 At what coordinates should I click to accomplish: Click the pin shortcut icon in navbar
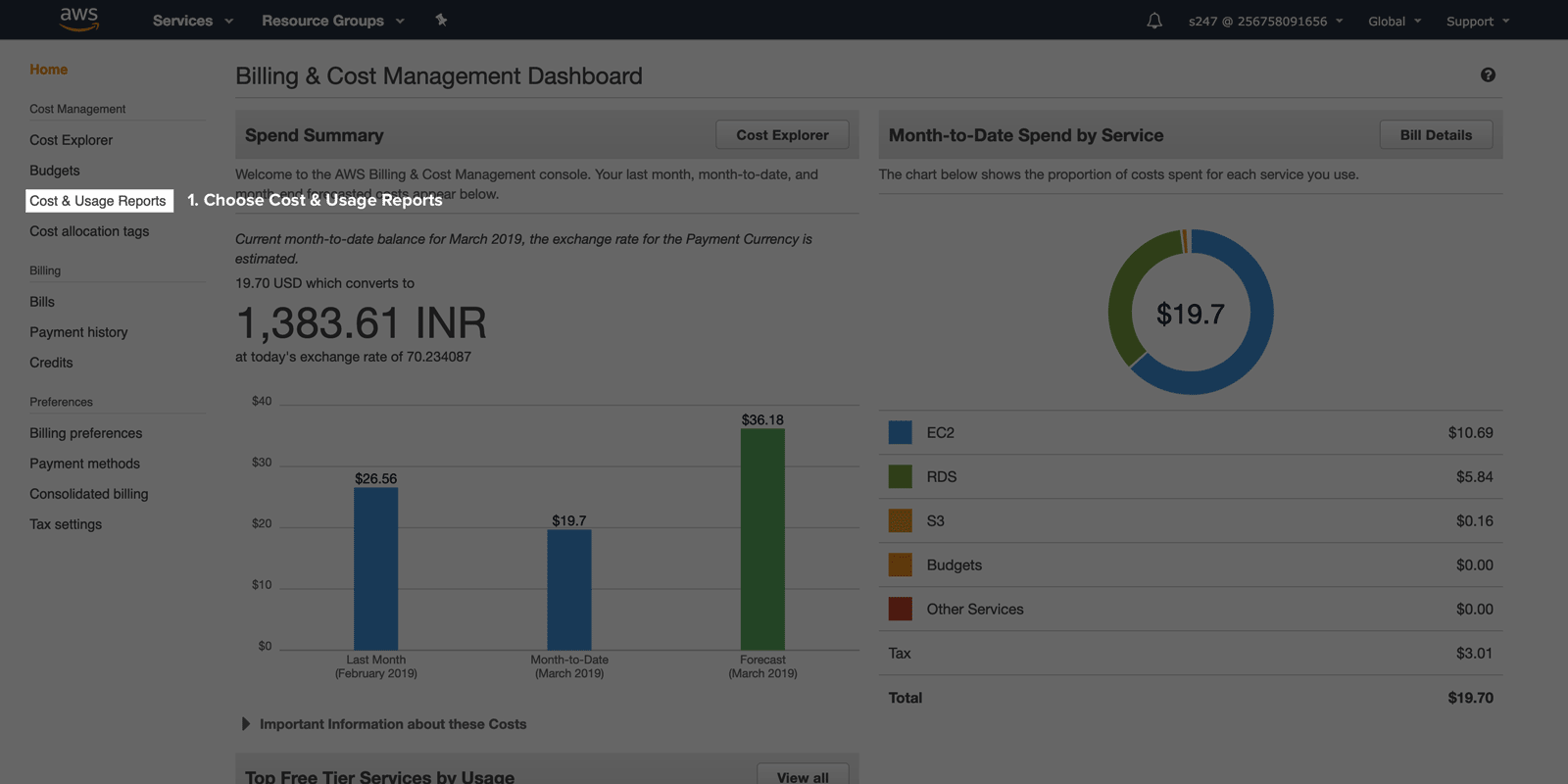click(x=441, y=20)
